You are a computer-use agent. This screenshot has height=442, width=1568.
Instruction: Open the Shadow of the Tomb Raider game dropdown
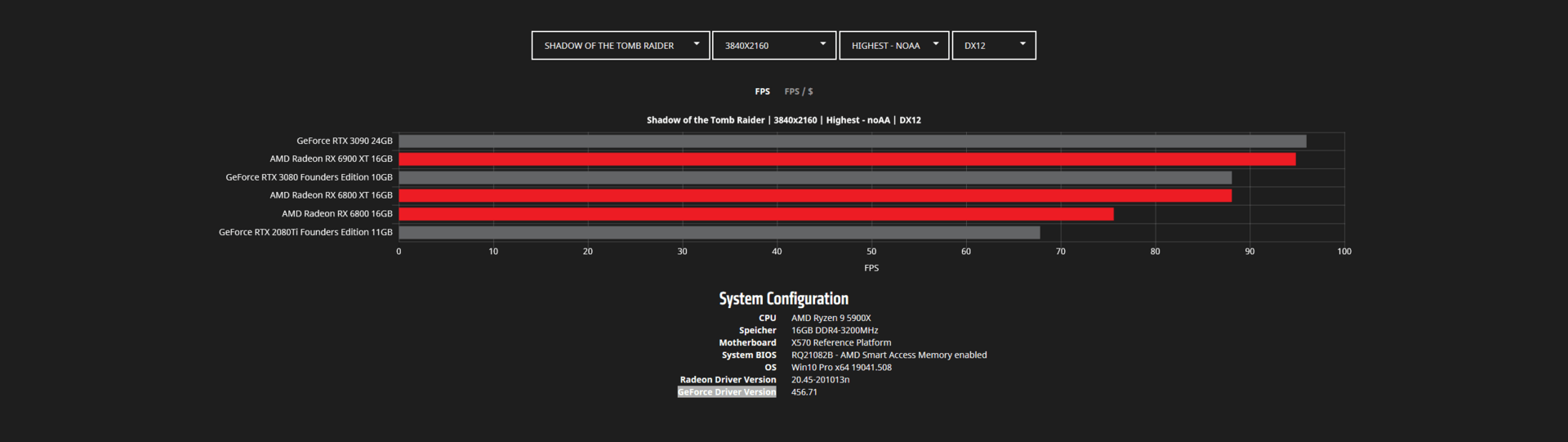point(621,46)
